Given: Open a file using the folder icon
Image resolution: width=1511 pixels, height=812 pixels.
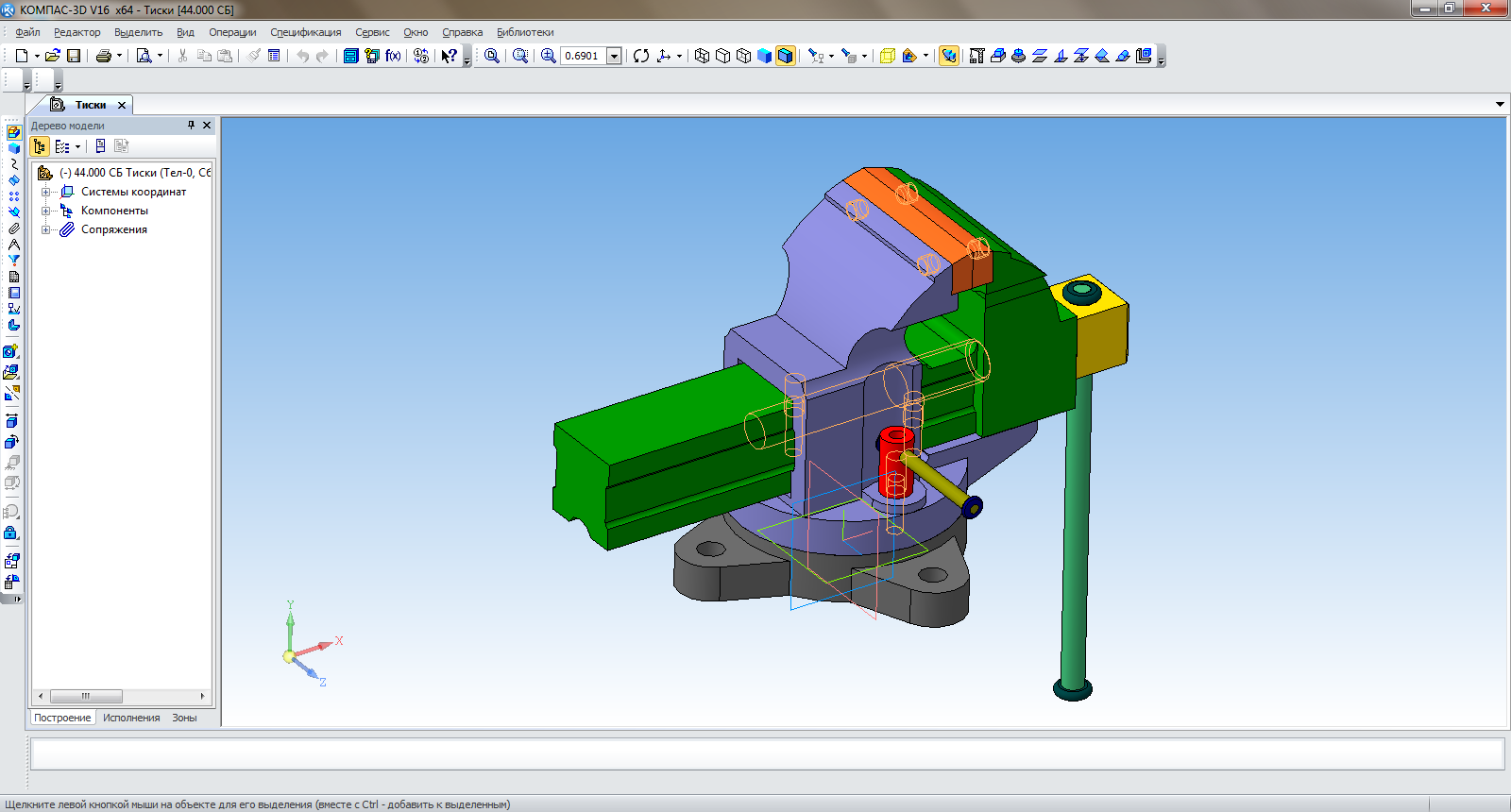Looking at the screenshot, I should (53, 56).
